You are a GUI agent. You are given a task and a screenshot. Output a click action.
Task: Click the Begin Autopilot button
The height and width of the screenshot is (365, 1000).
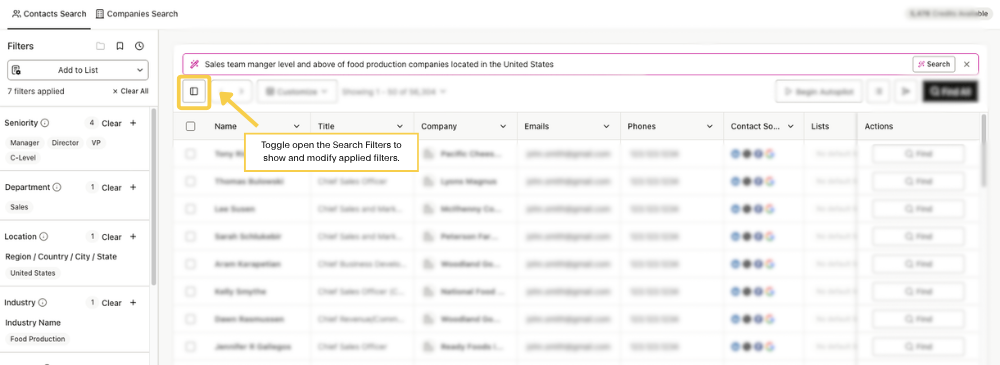pos(819,92)
